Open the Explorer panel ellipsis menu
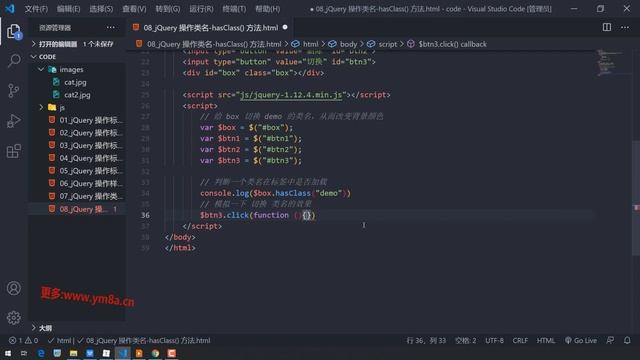 [x=111, y=27]
